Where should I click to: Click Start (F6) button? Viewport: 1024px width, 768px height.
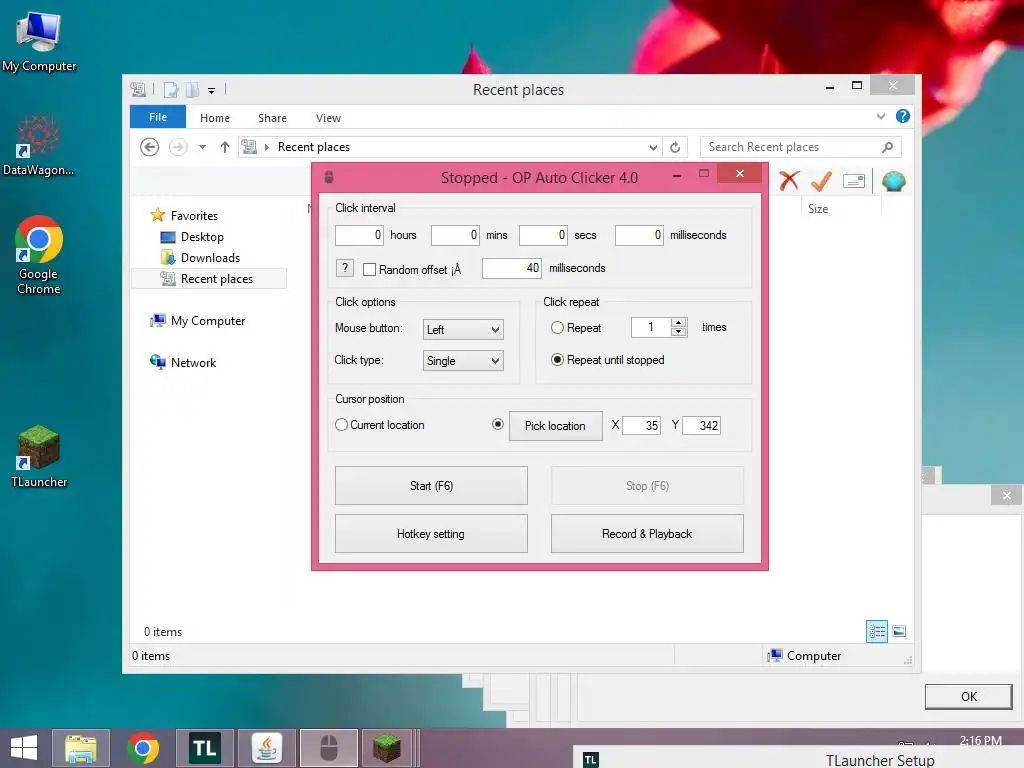[431, 485]
